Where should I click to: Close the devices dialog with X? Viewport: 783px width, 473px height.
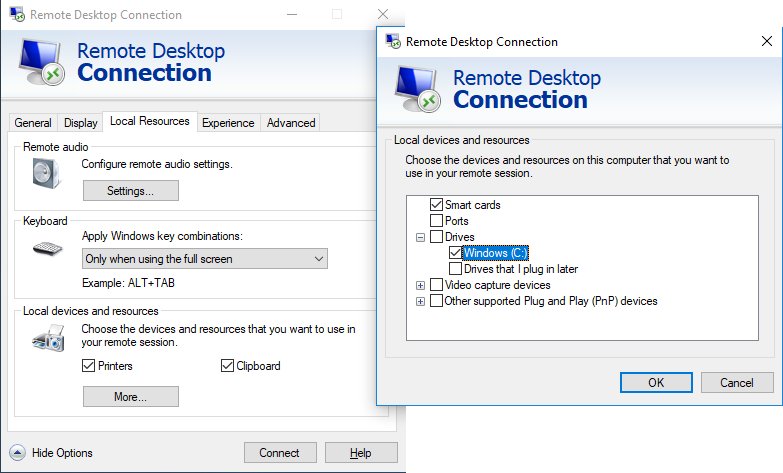tap(767, 41)
